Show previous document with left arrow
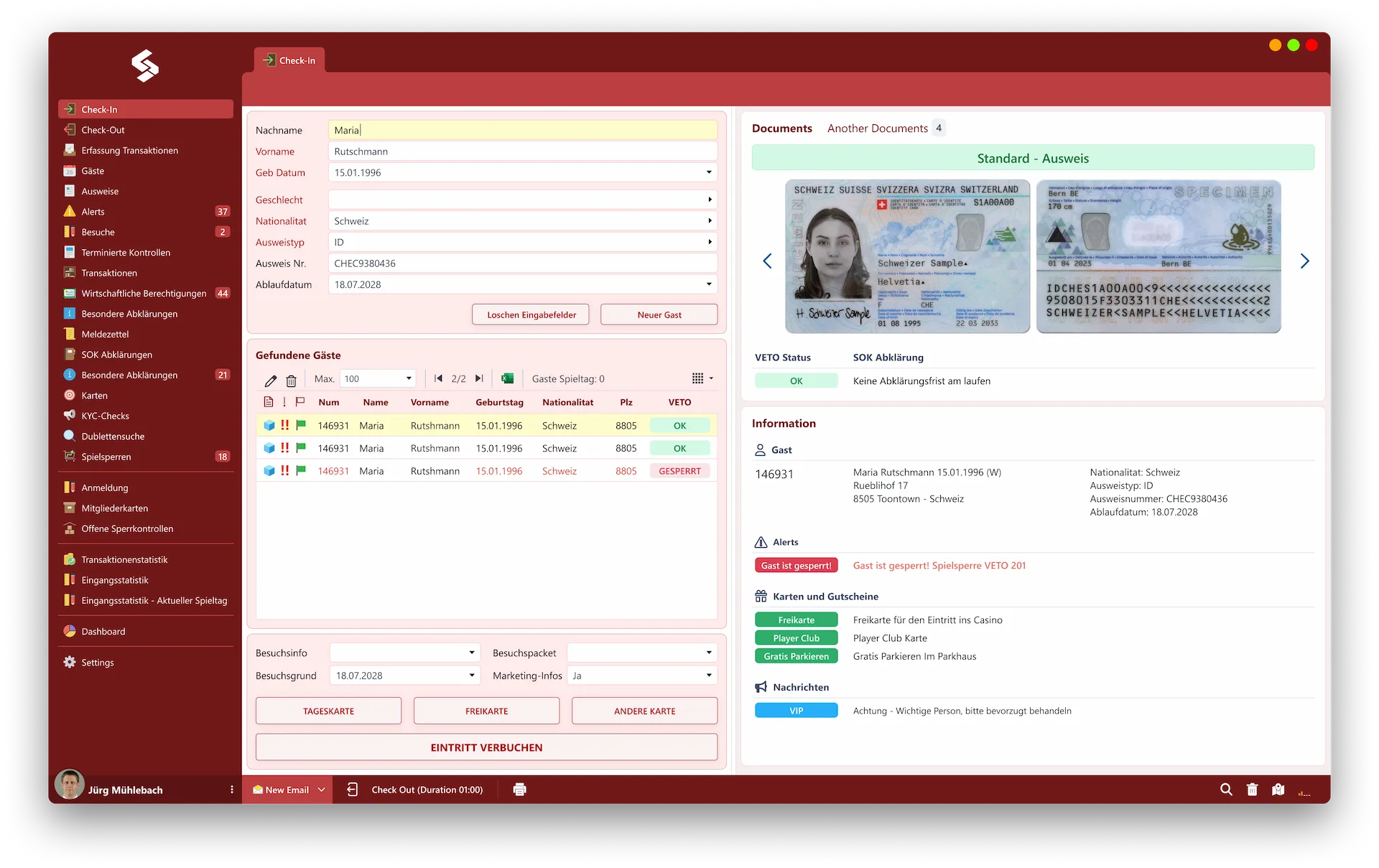 tap(767, 261)
